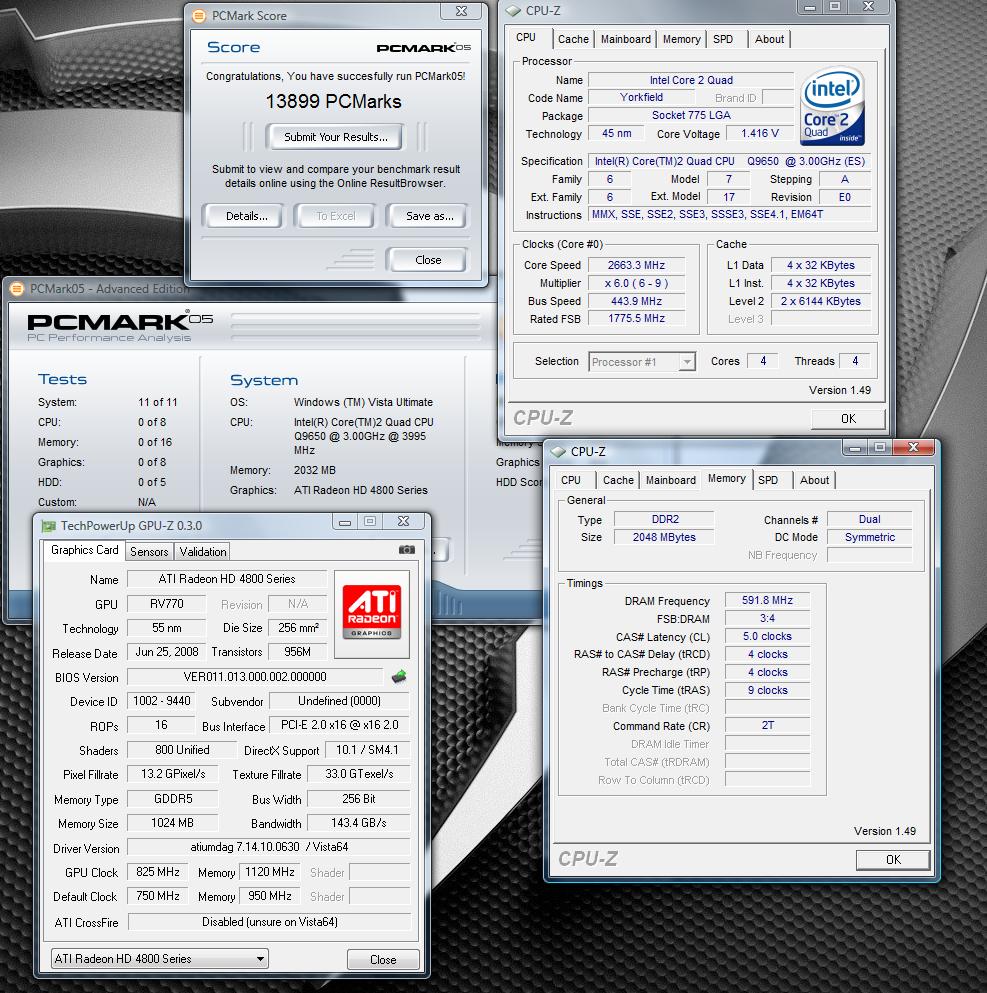Click the ATI Radeon logo in GPU-Z
The image size is (987, 993).
pos(372,614)
